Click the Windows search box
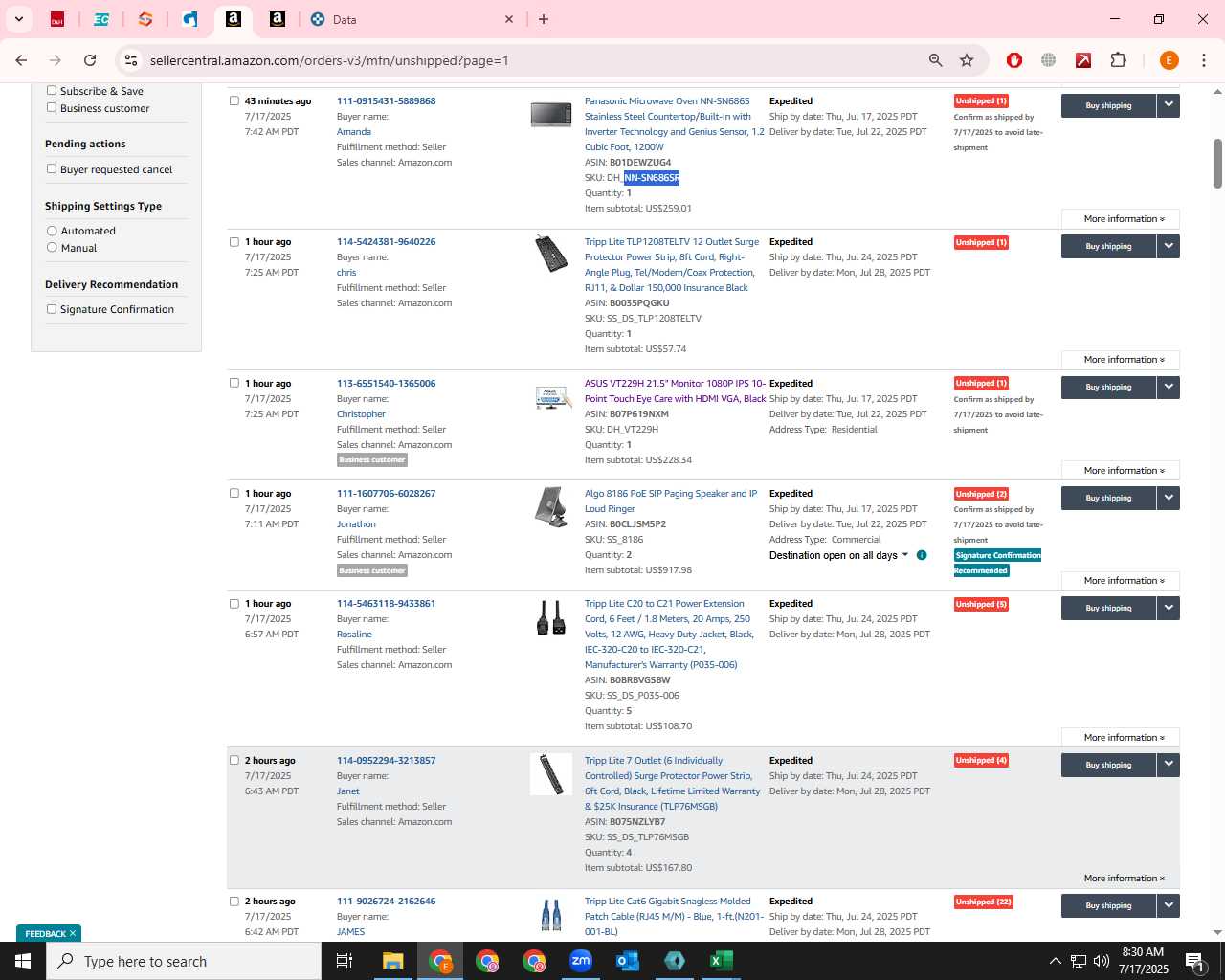Screen dimensions: 1225x980 click(184, 961)
